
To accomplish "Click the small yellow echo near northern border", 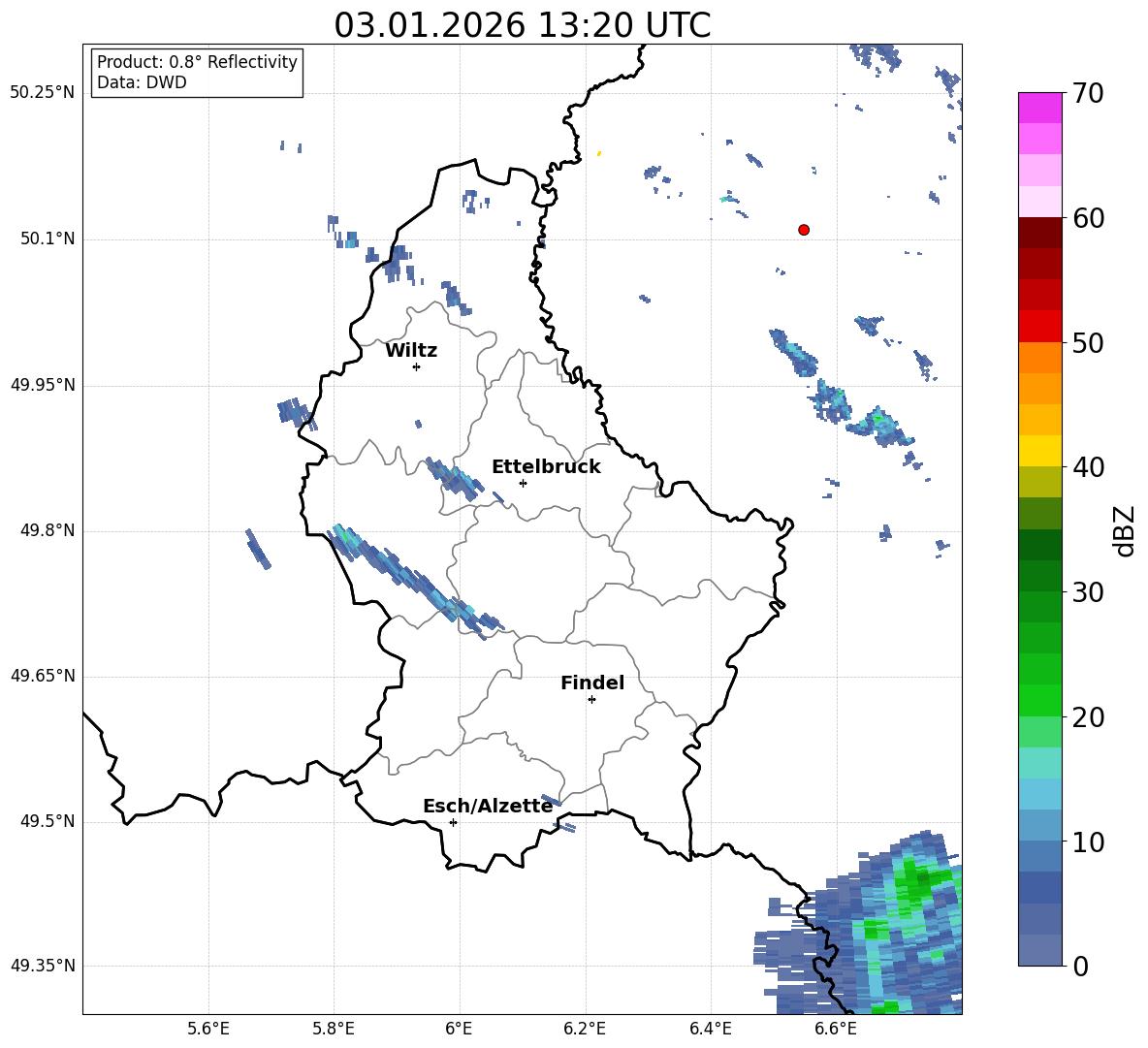I will tap(599, 153).
